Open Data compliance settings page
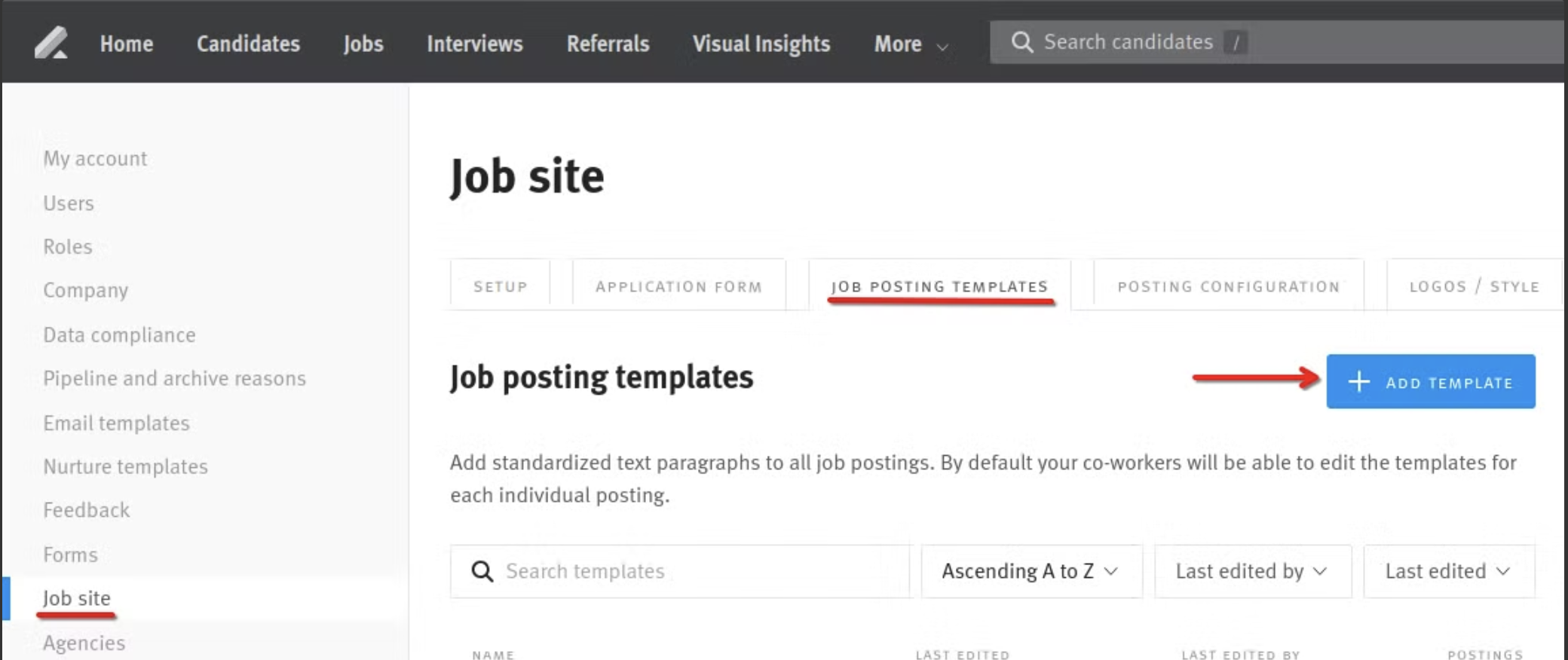 coord(119,335)
